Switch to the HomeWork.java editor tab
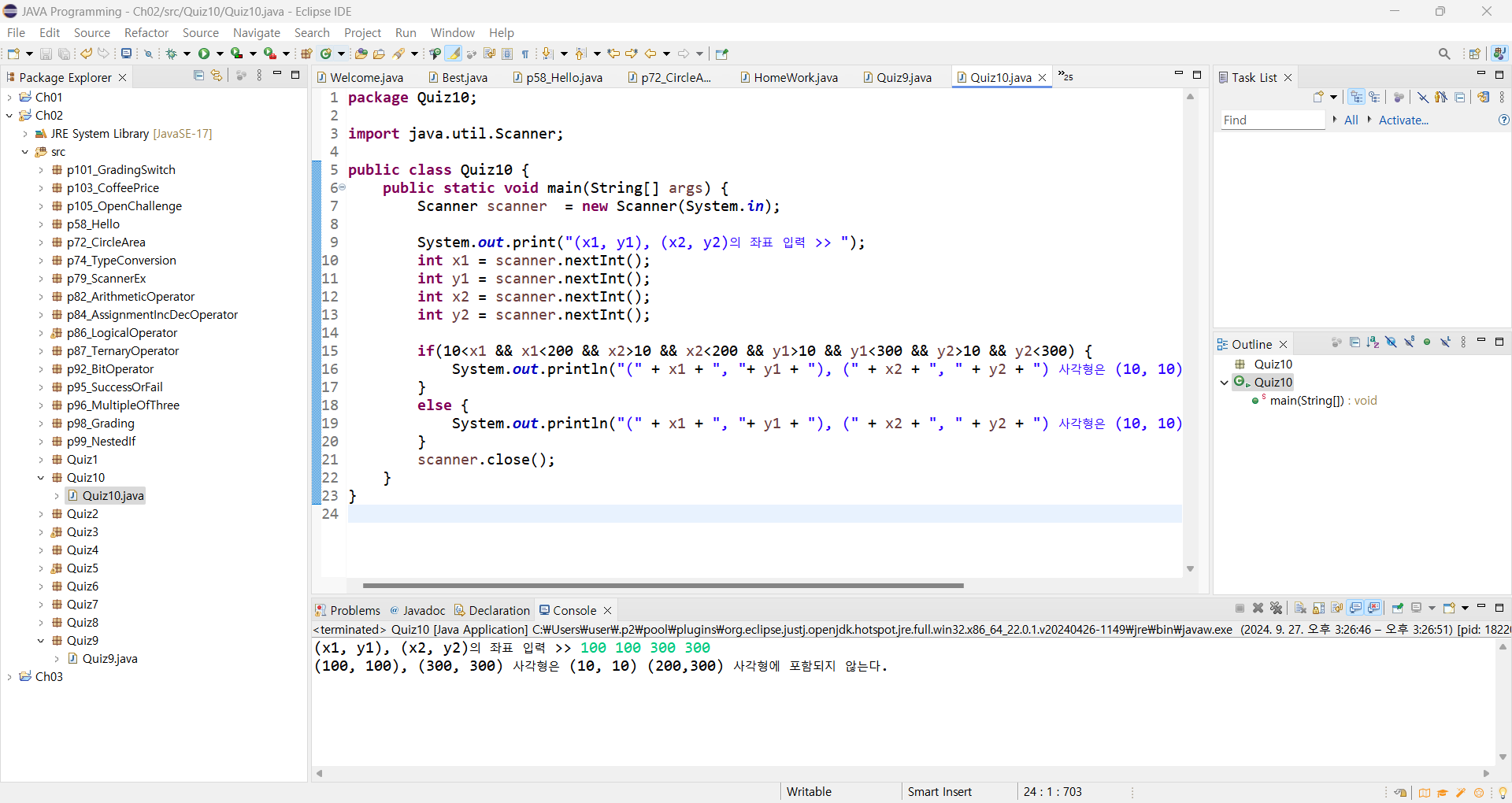 coord(788,77)
